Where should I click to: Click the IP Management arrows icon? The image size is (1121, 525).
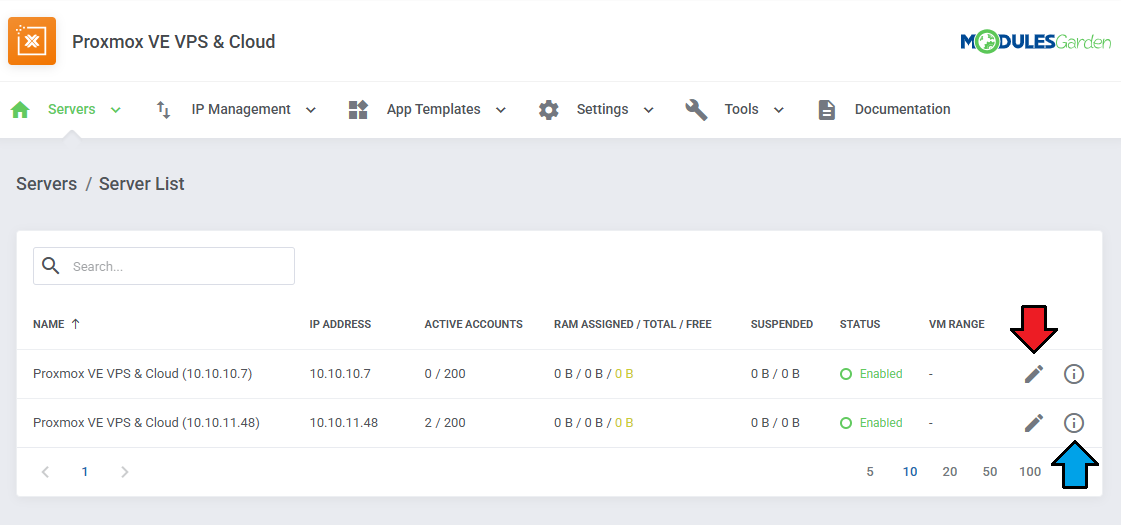coord(163,109)
